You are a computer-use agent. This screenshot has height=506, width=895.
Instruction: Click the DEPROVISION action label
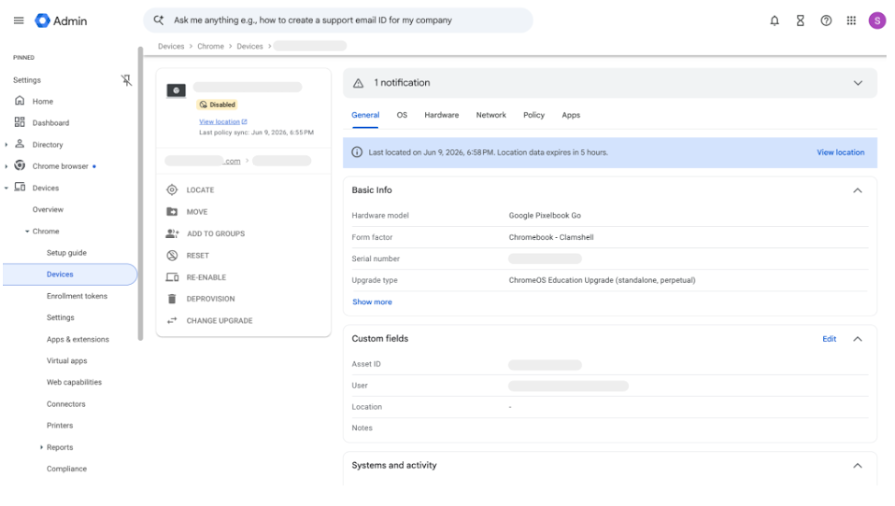(x=211, y=299)
